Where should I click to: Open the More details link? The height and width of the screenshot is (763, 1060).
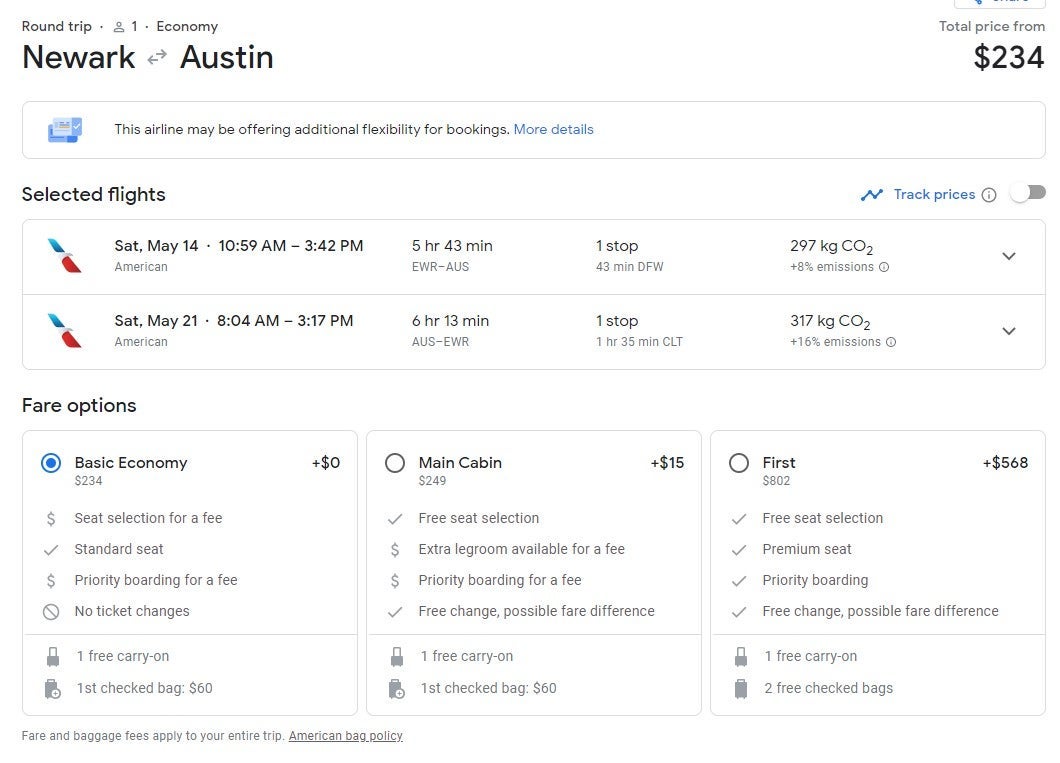pyautogui.click(x=553, y=129)
